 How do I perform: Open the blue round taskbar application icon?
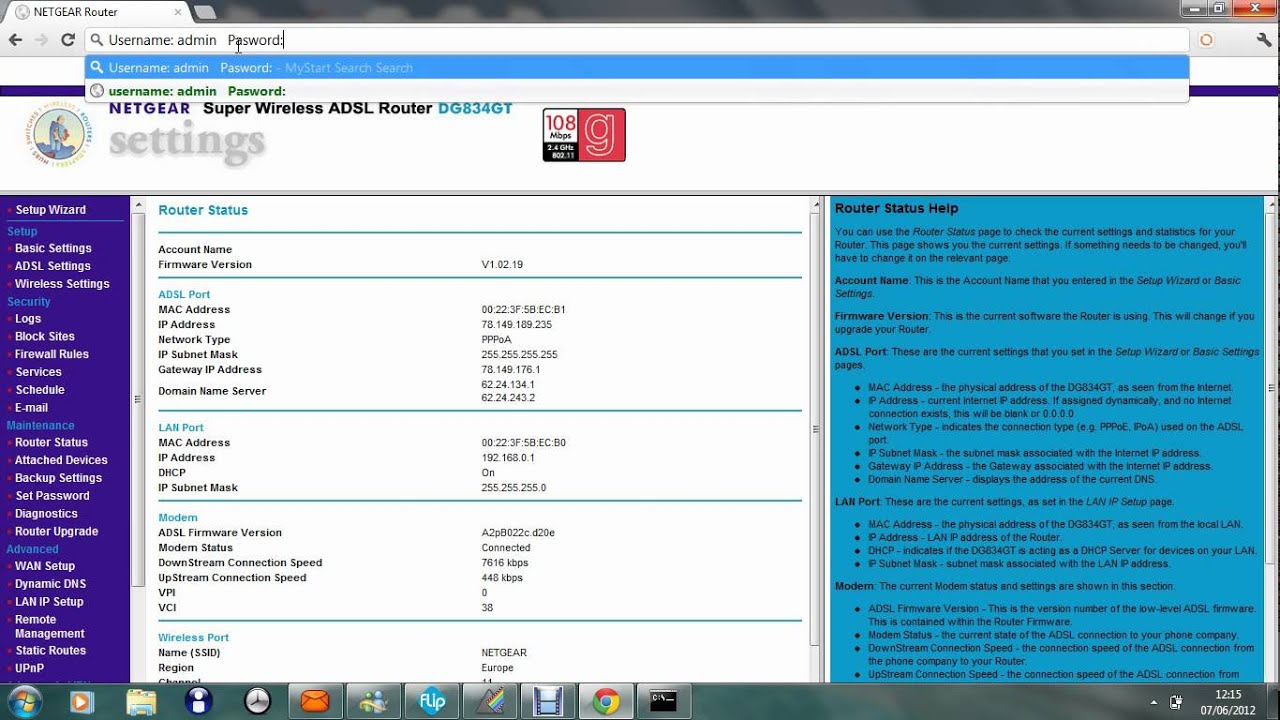pyautogui.click(x=199, y=702)
